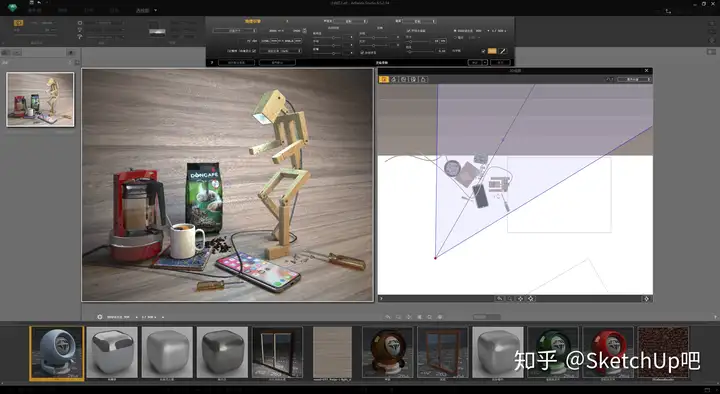
Task: Open the render size dropdown
Action: click(235, 31)
